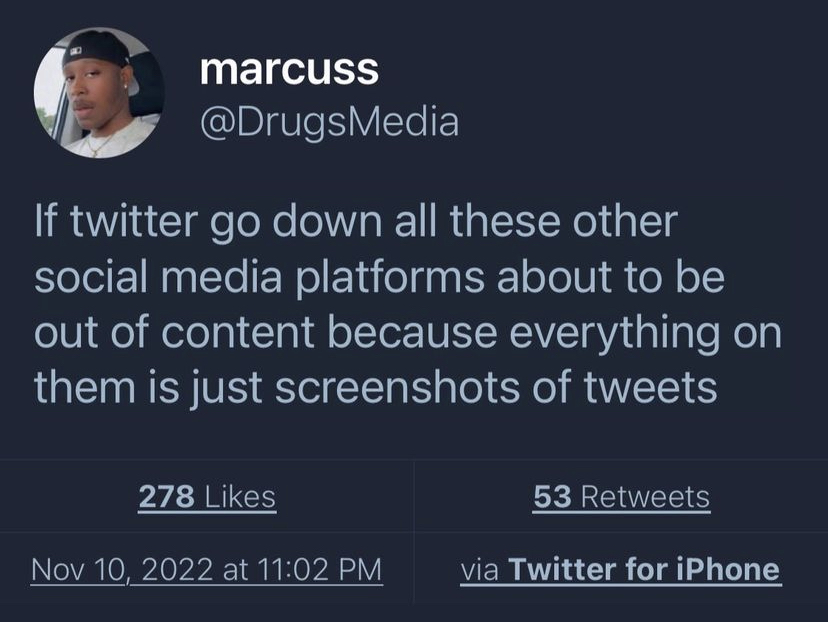Select the word "Retweets" label
The image size is (828, 622).
click(x=645, y=496)
